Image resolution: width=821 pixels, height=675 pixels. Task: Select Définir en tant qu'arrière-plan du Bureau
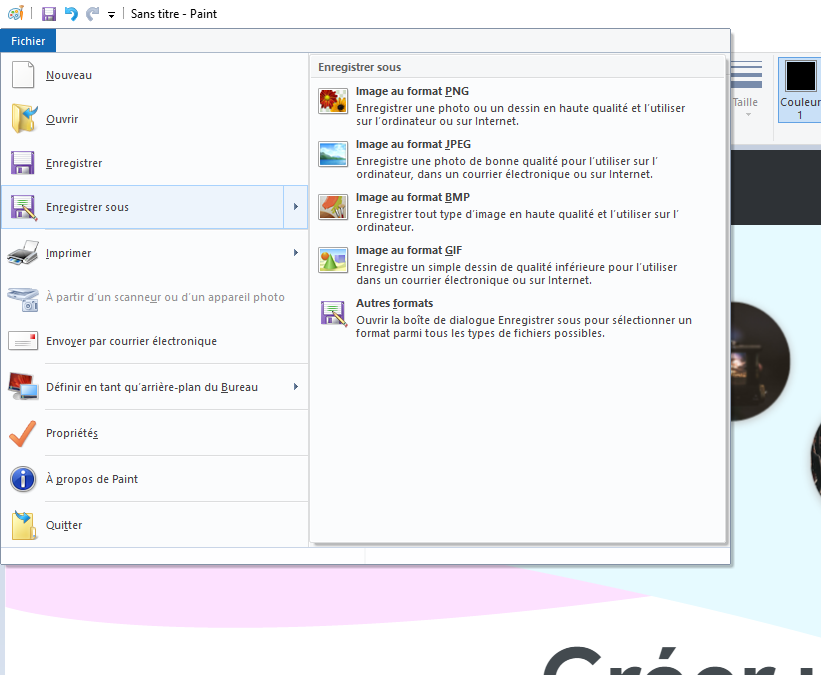152,387
